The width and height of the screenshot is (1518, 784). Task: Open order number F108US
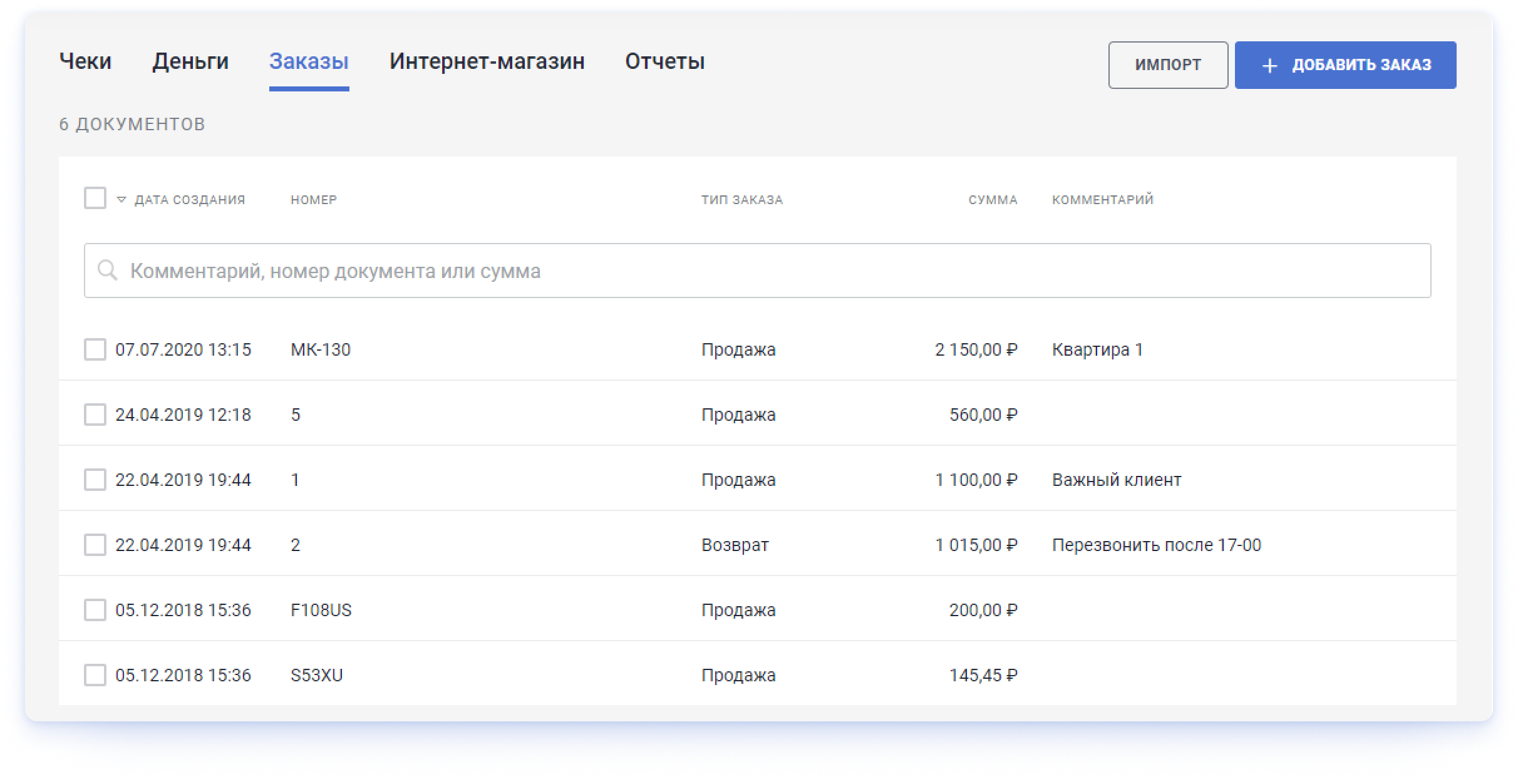pyautogui.click(x=321, y=610)
